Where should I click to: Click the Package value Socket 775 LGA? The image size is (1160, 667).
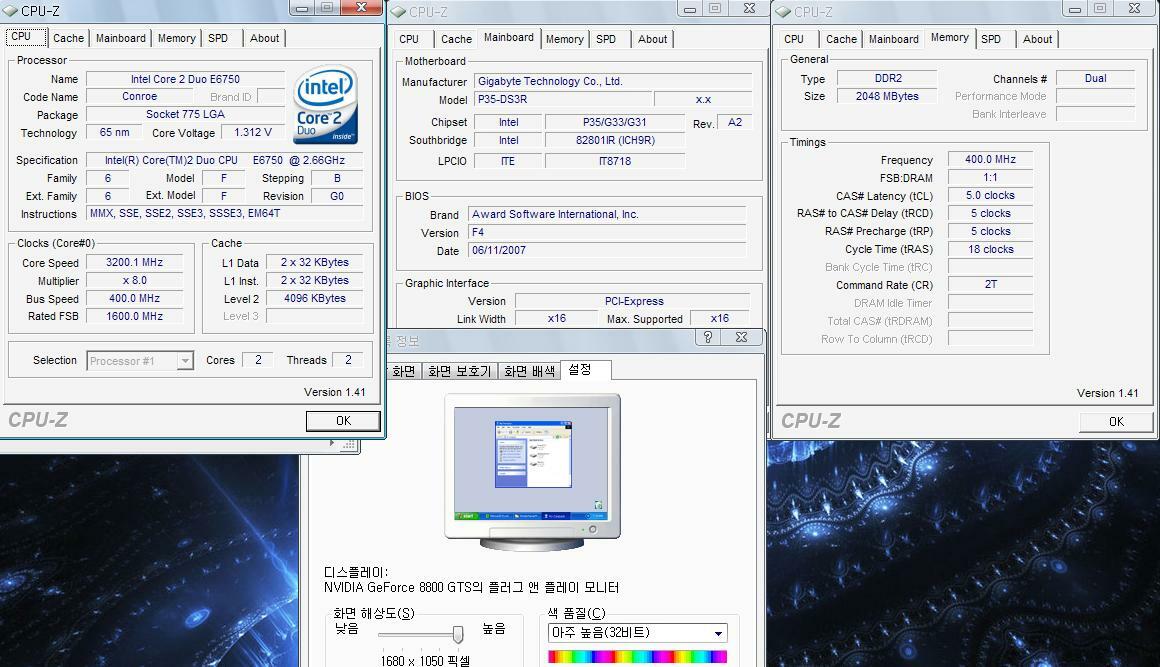tap(186, 115)
